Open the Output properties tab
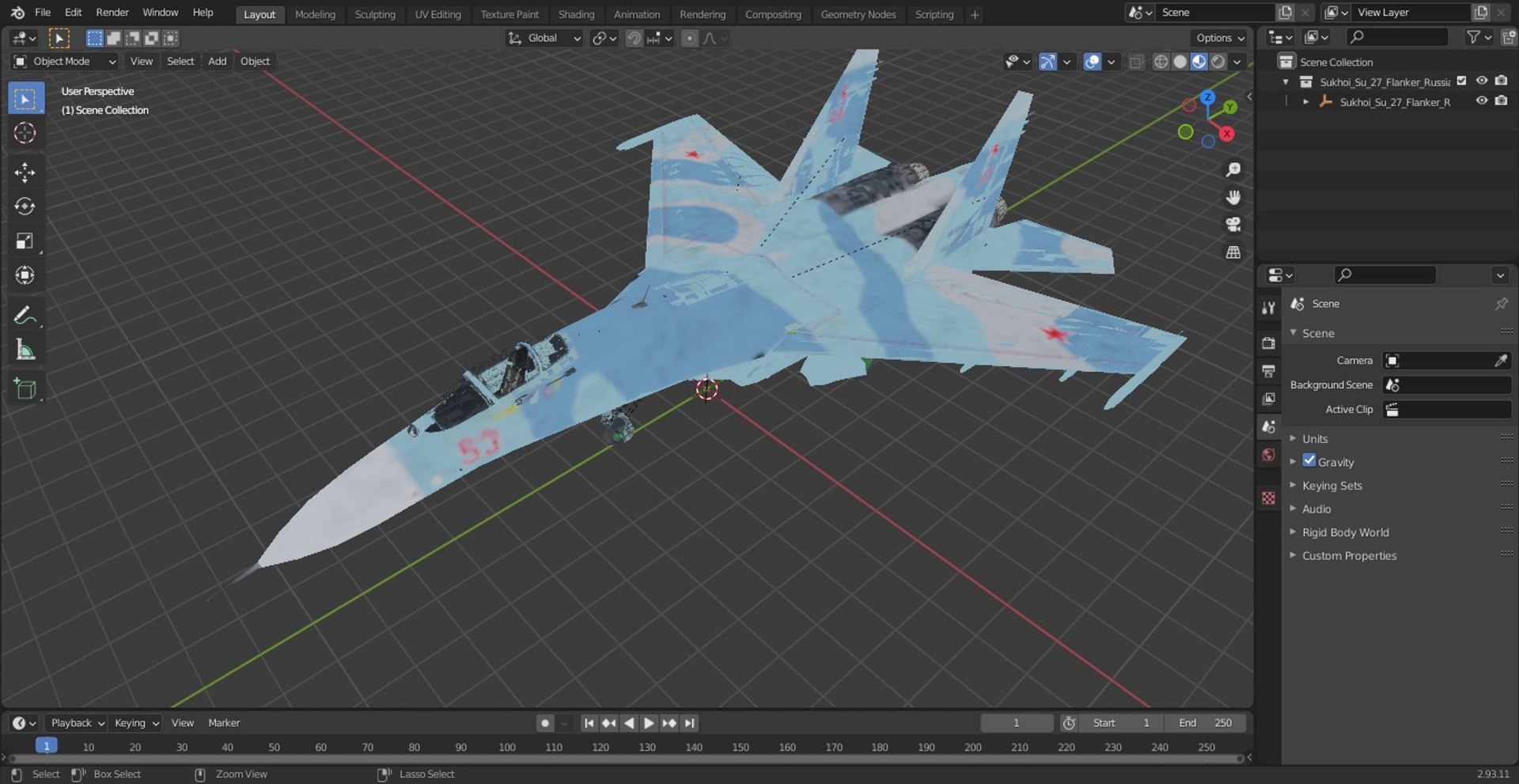Screen dimensions: 1519x784 pos(1268,370)
